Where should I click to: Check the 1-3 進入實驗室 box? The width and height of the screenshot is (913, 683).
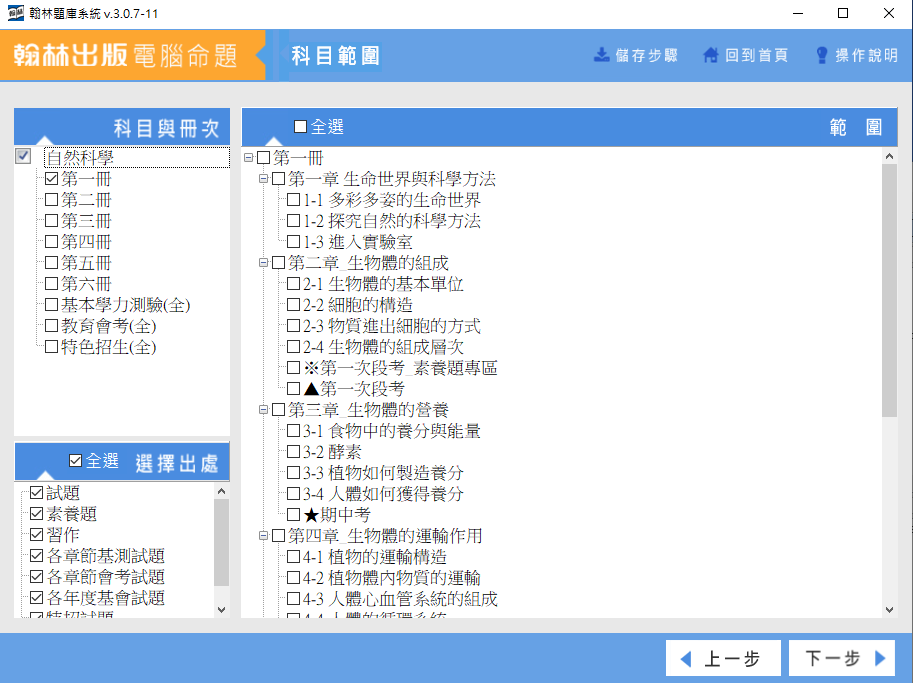(293, 242)
